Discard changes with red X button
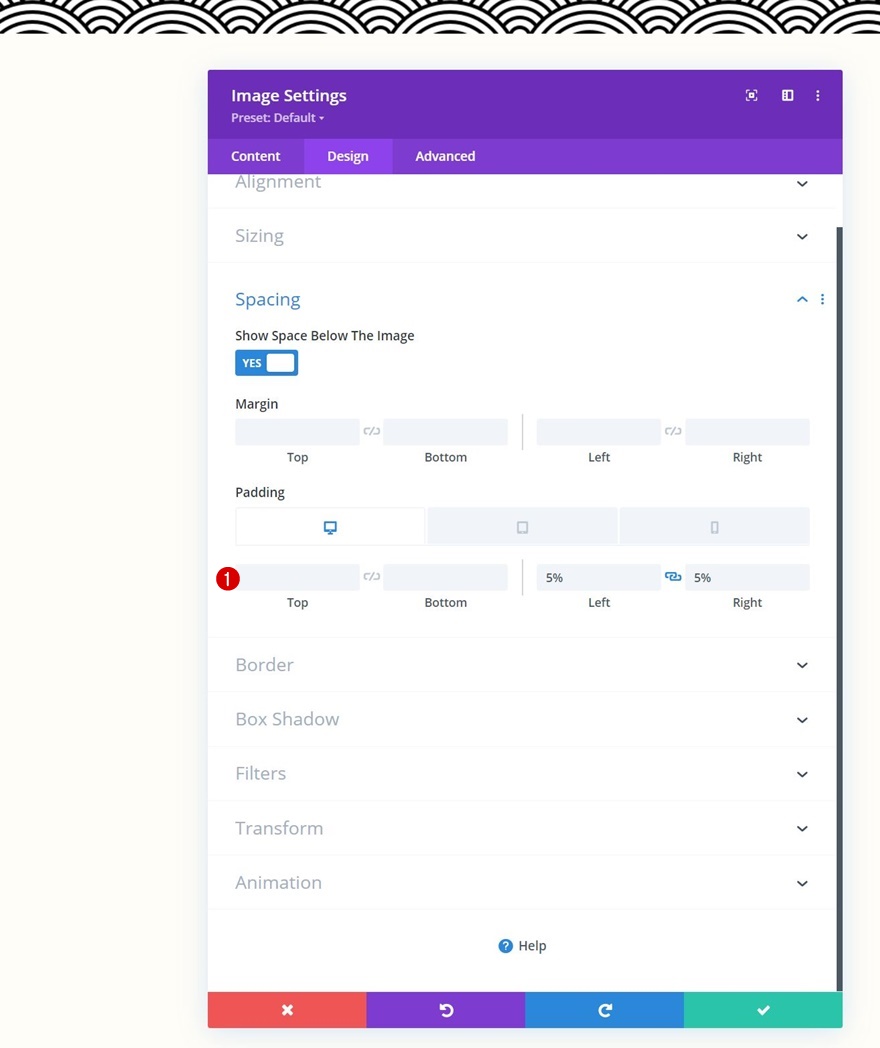 (287, 1010)
